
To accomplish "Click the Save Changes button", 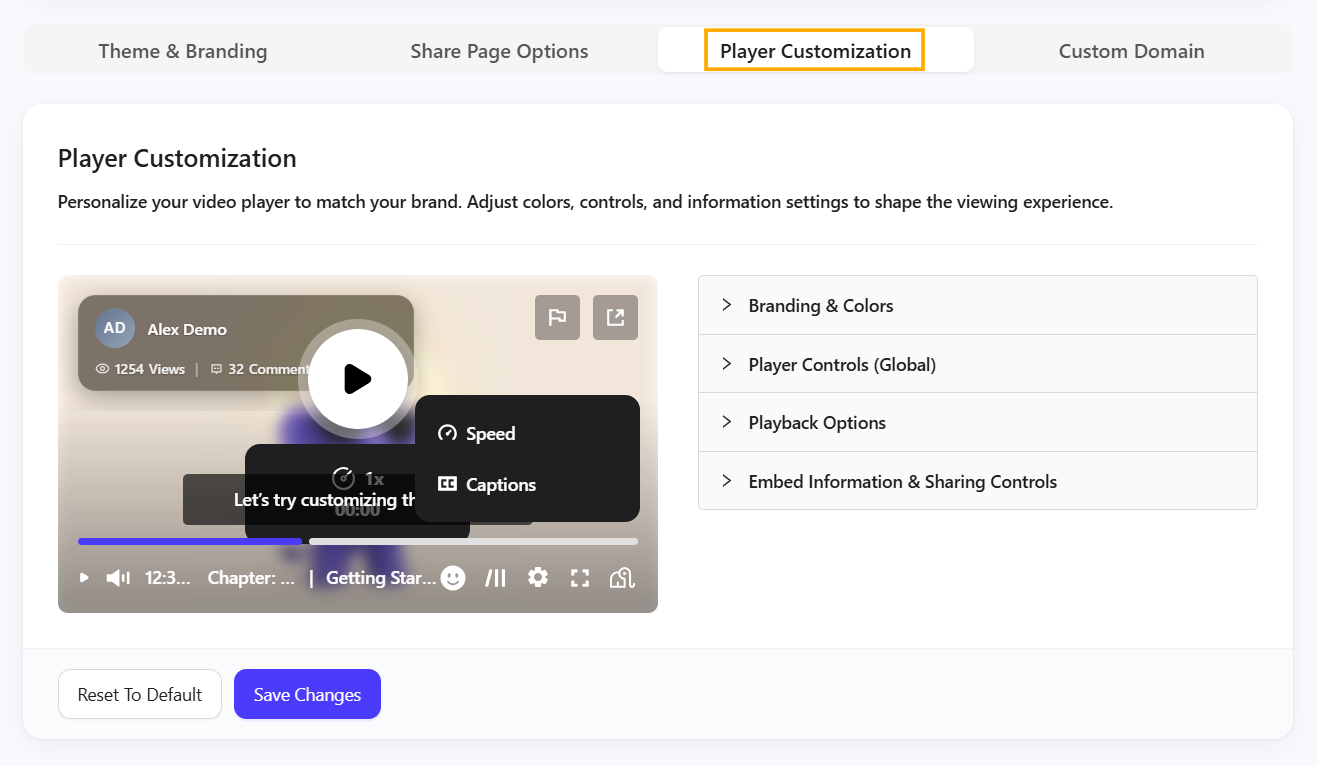I will [307, 694].
